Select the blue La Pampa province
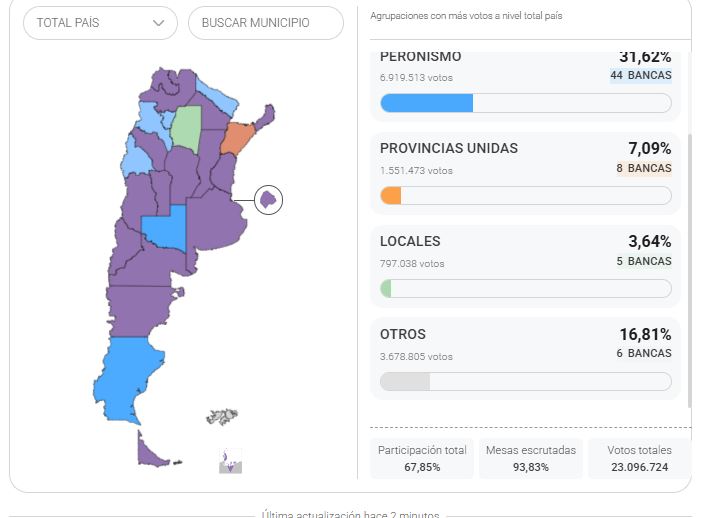 [165, 231]
